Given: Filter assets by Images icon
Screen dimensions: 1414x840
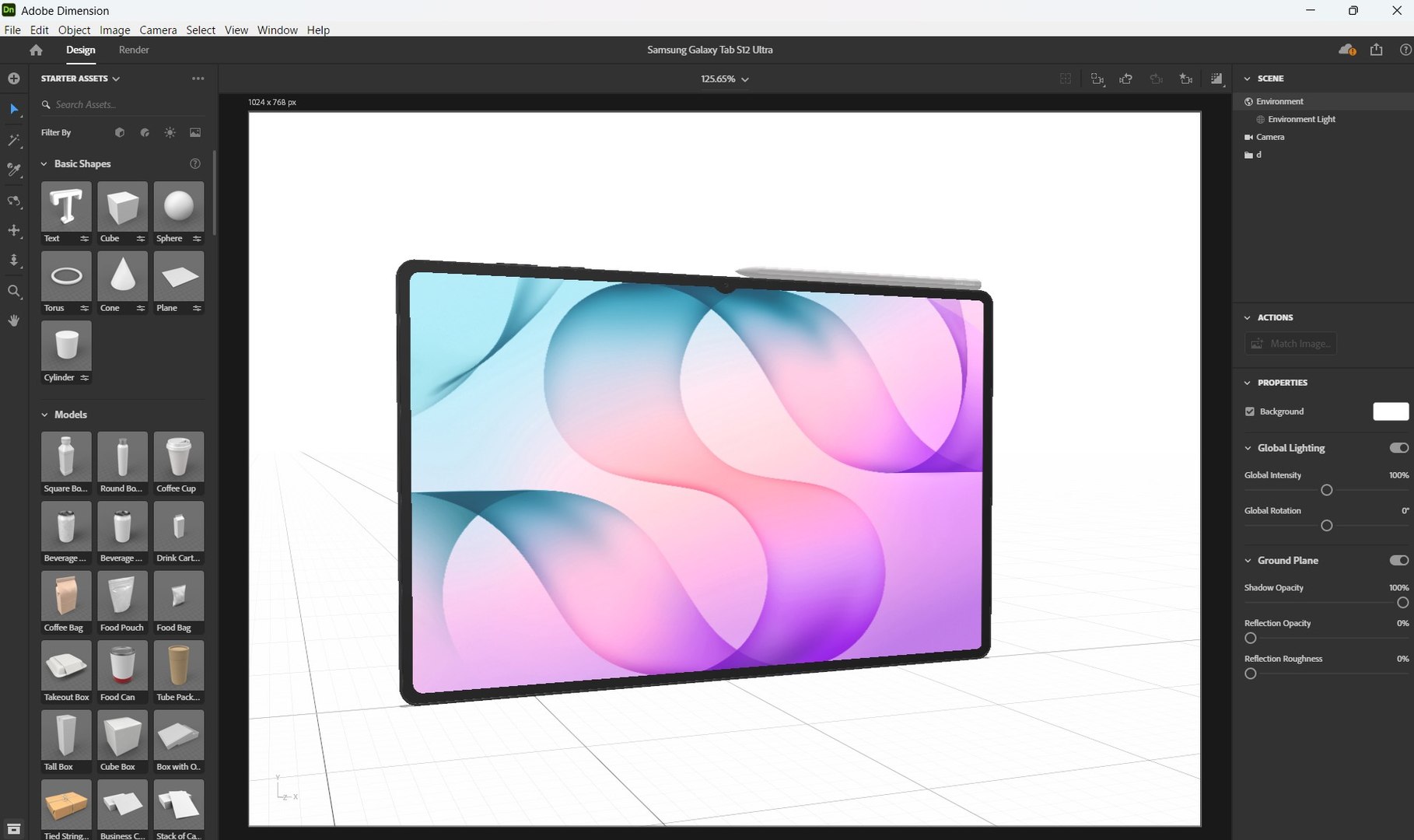Looking at the screenshot, I should tap(195, 133).
